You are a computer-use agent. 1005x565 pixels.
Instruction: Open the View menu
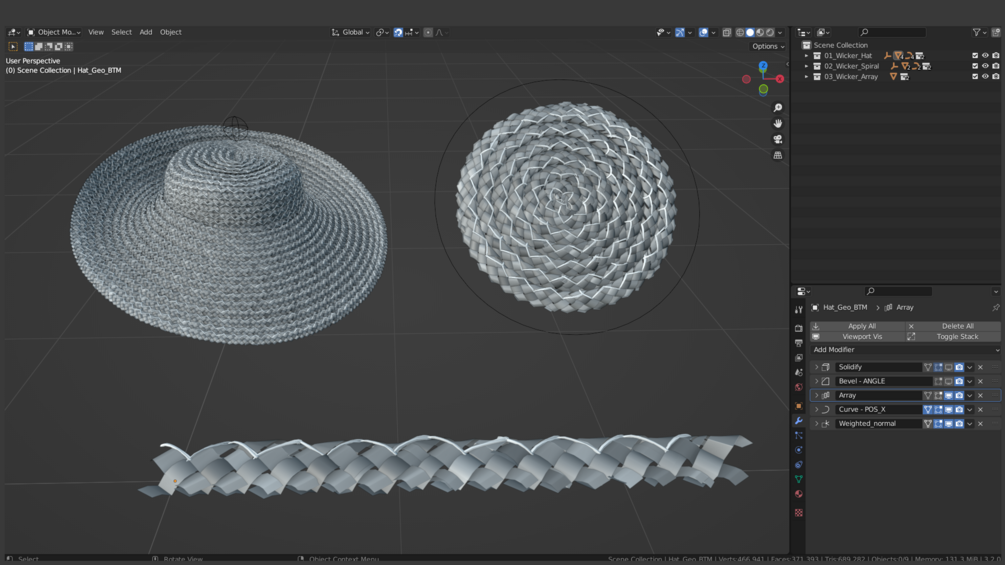96,32
